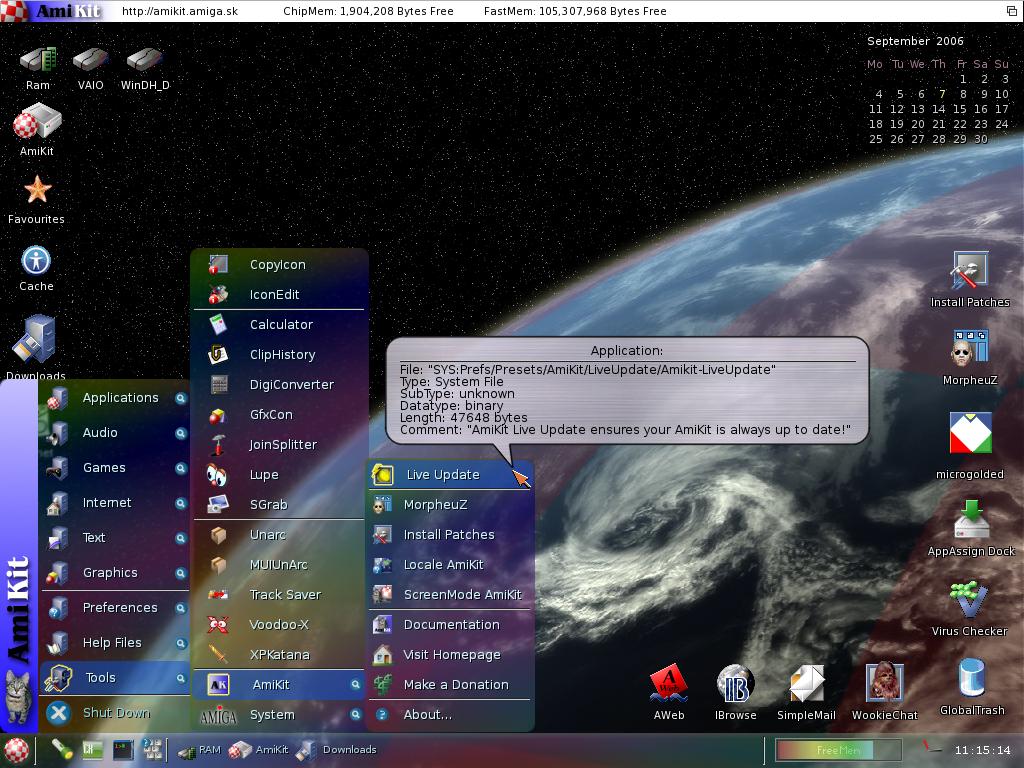Open DigiConverter from the Tools menu
Screen dimensions: 1024x768
(280, 385)
